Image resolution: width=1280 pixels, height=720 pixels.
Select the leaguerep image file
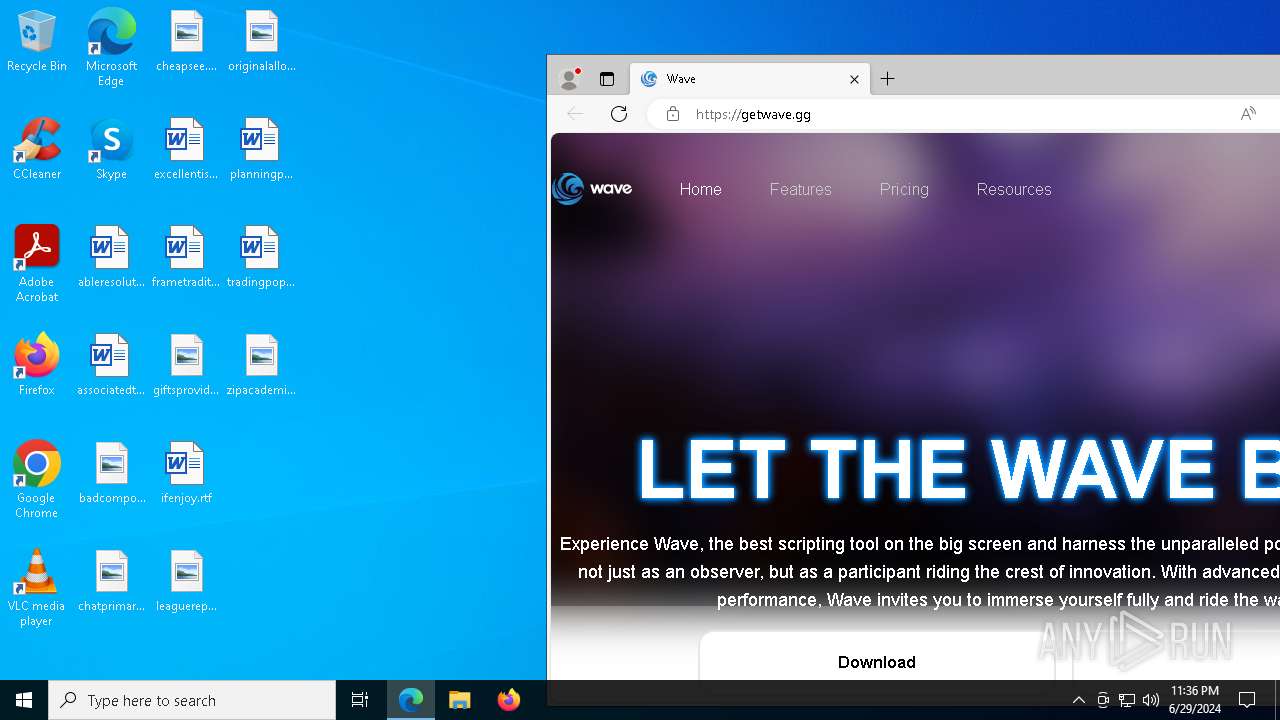186,581
